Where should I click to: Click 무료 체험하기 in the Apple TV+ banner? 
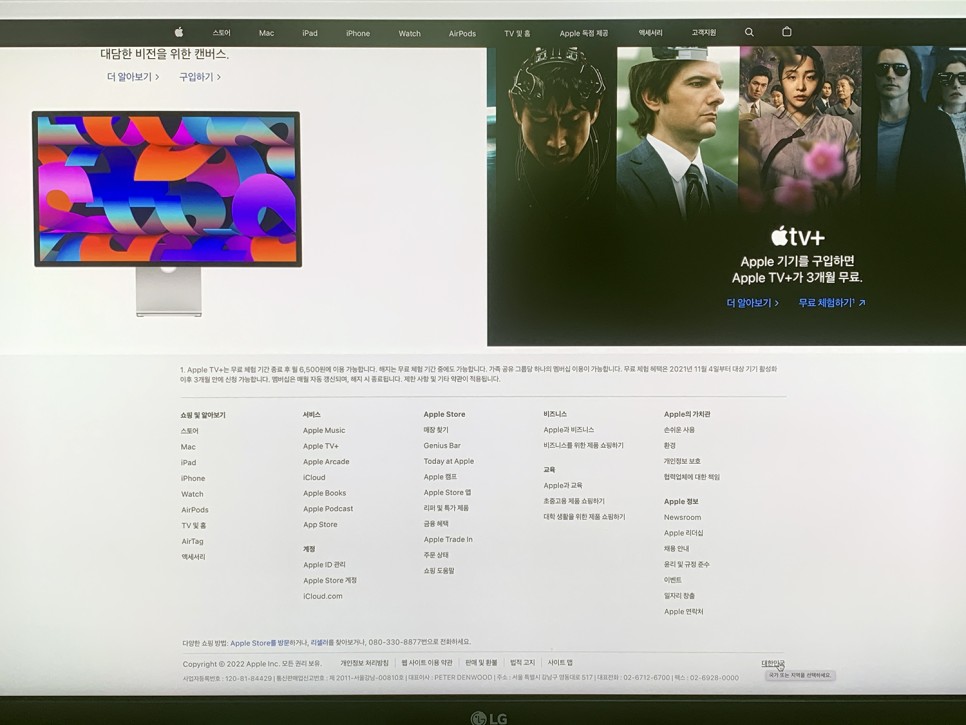(832, 302)
